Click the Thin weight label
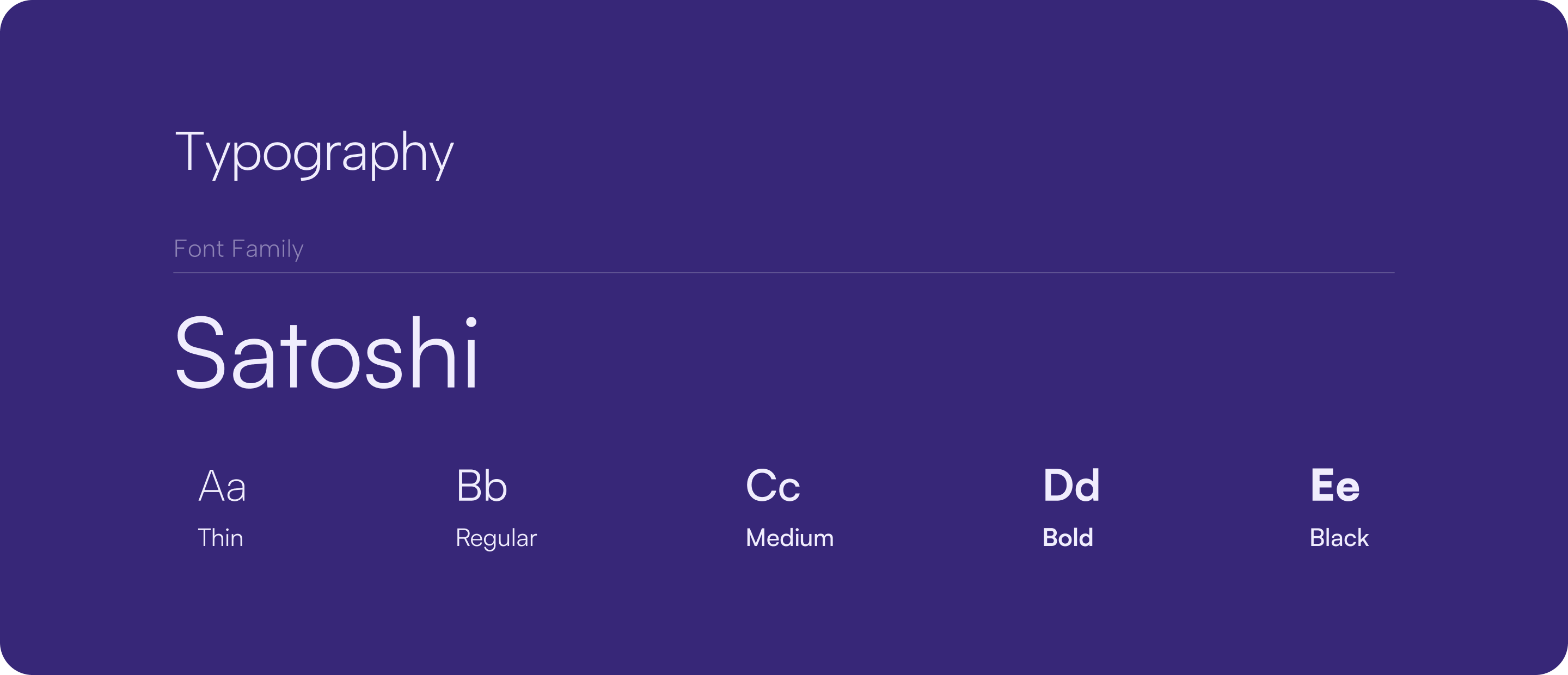The height and width of the screenshot is (675, 1568). coord(220,538)
